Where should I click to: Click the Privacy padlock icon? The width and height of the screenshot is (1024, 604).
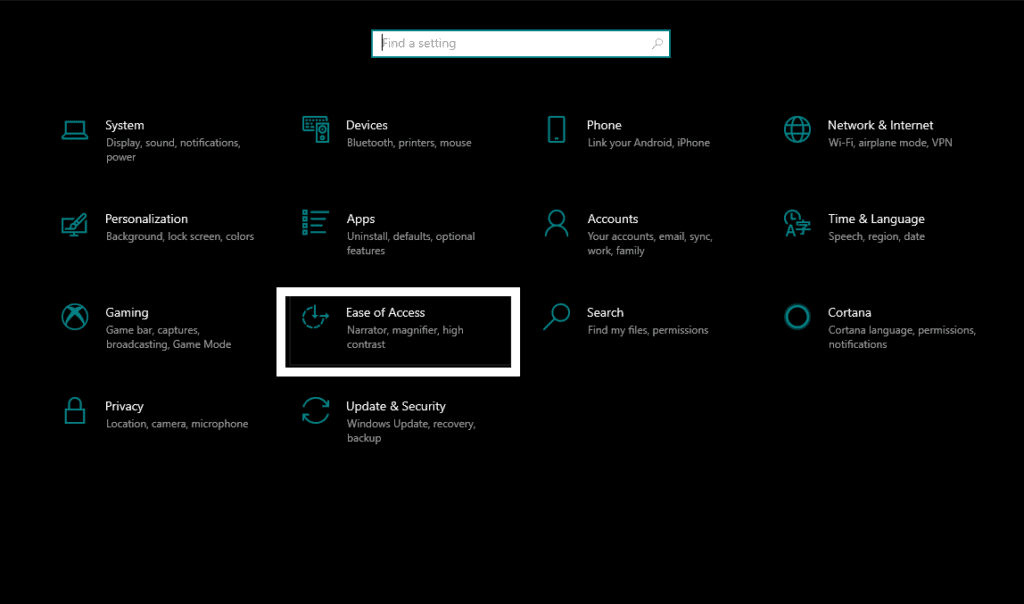pos(75,410)
